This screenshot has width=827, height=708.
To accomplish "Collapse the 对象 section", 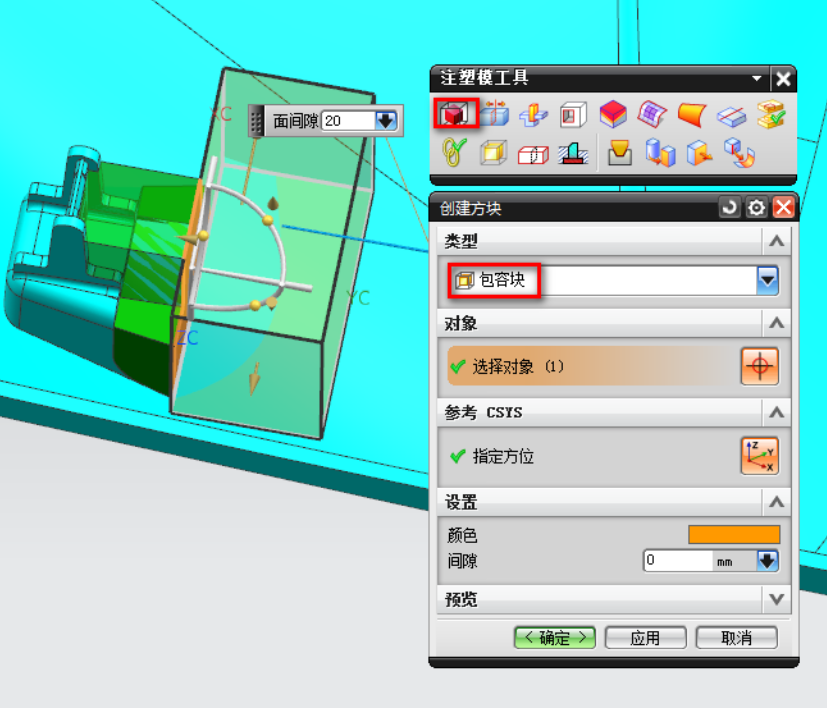I will tap(776, 322).
